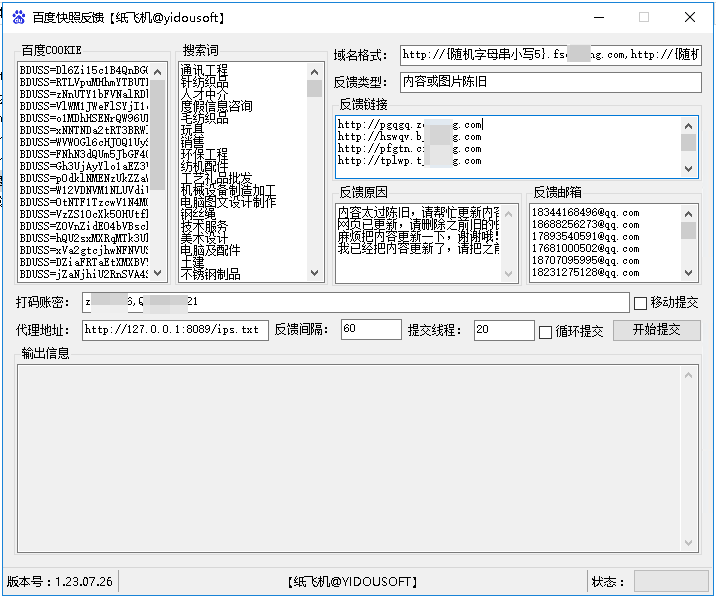Select the 钢丝绳 search term
The height and width of the screenshot is (598, 716).
pyautogui.click(x=198, y=214)
